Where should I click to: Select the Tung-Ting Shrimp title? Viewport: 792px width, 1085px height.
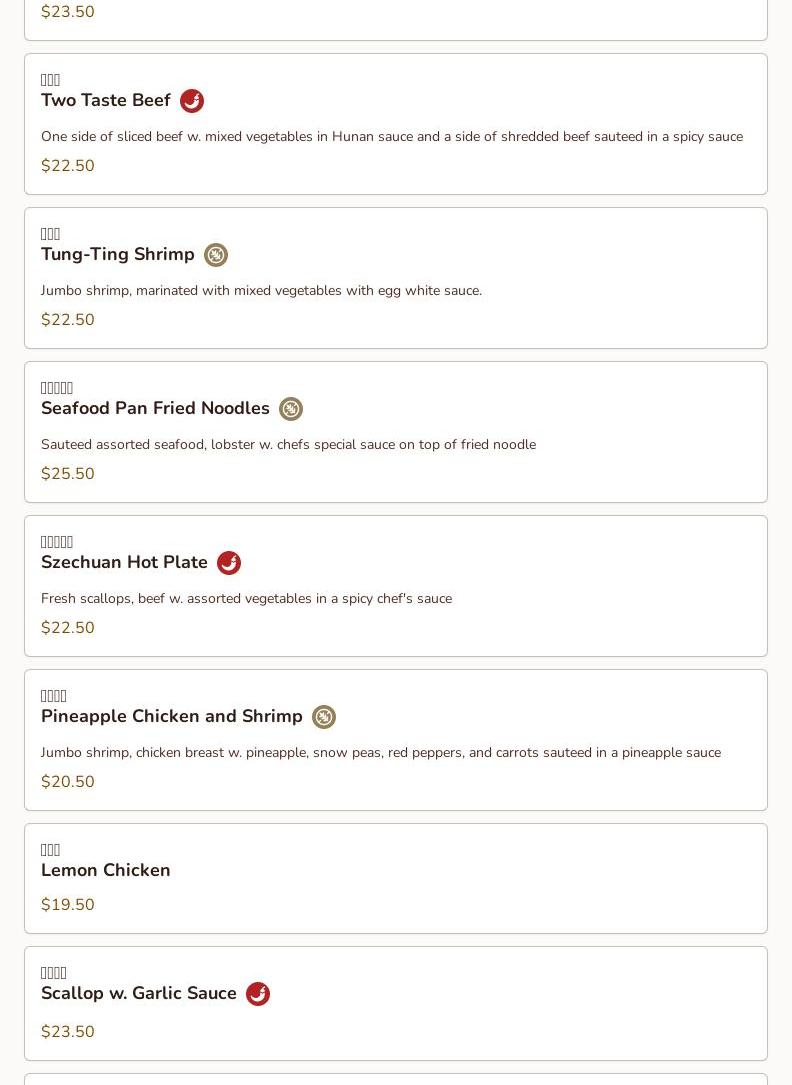(118, 255)
